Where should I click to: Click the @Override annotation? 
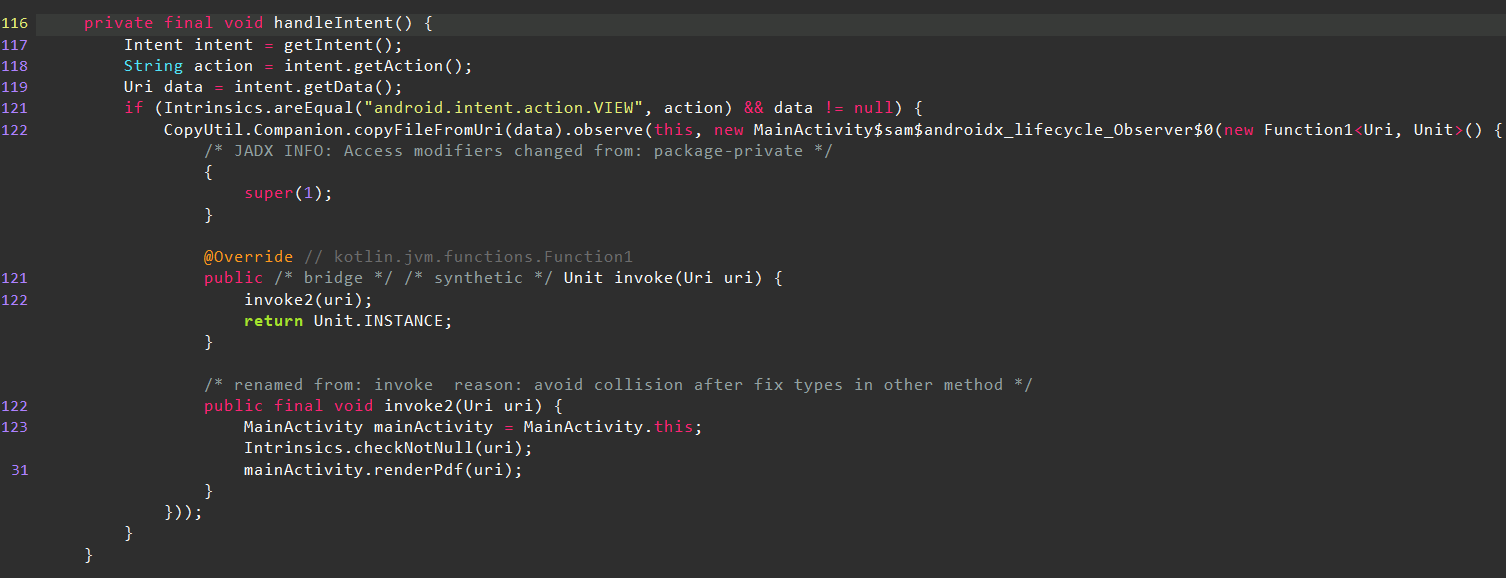[248, 257]
